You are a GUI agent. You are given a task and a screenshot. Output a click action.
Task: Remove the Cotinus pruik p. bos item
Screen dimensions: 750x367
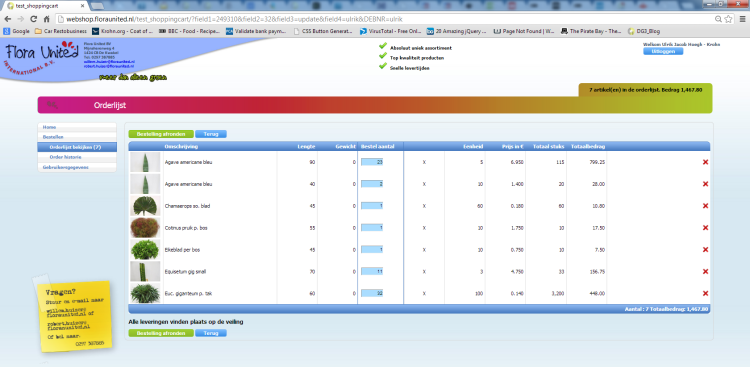click(705, 228)
